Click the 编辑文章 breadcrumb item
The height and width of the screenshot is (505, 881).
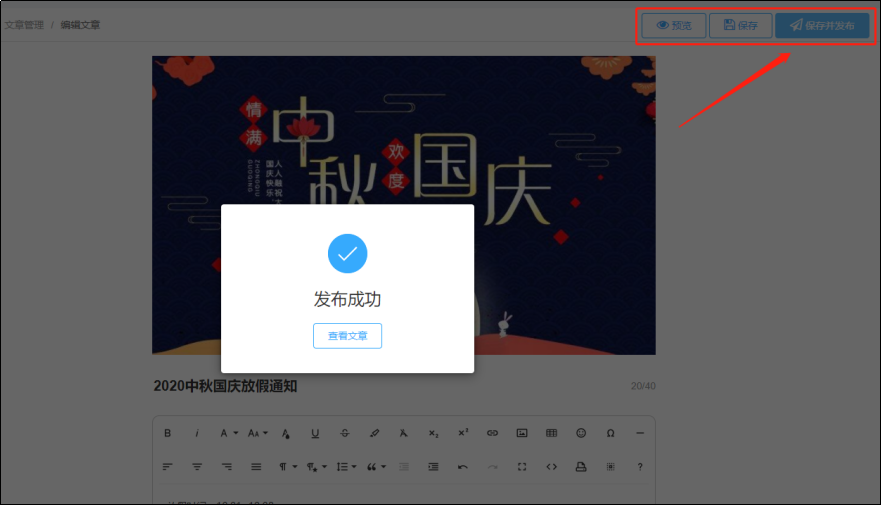coord(80,25)
